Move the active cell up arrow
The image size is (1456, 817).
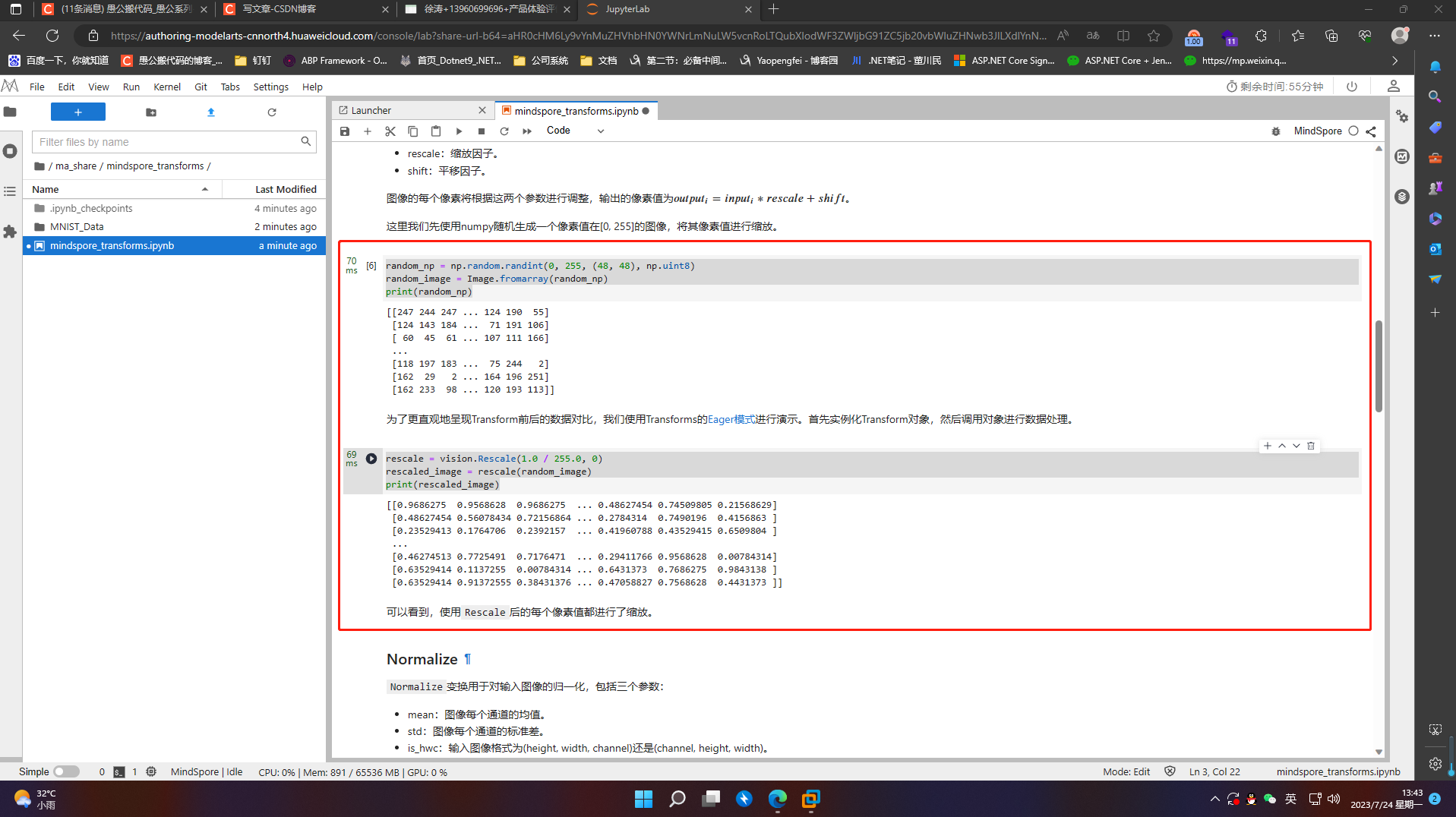[x=1282, y=446]
